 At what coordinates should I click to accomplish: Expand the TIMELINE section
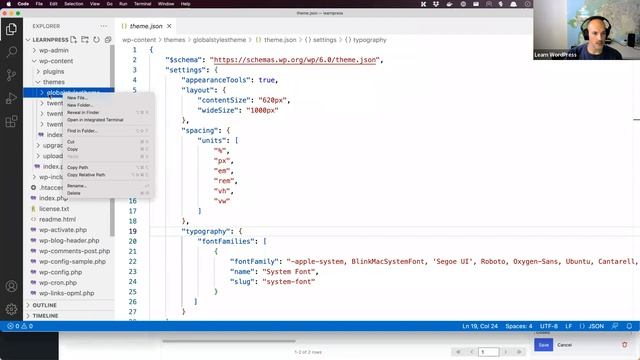[45, 316]
